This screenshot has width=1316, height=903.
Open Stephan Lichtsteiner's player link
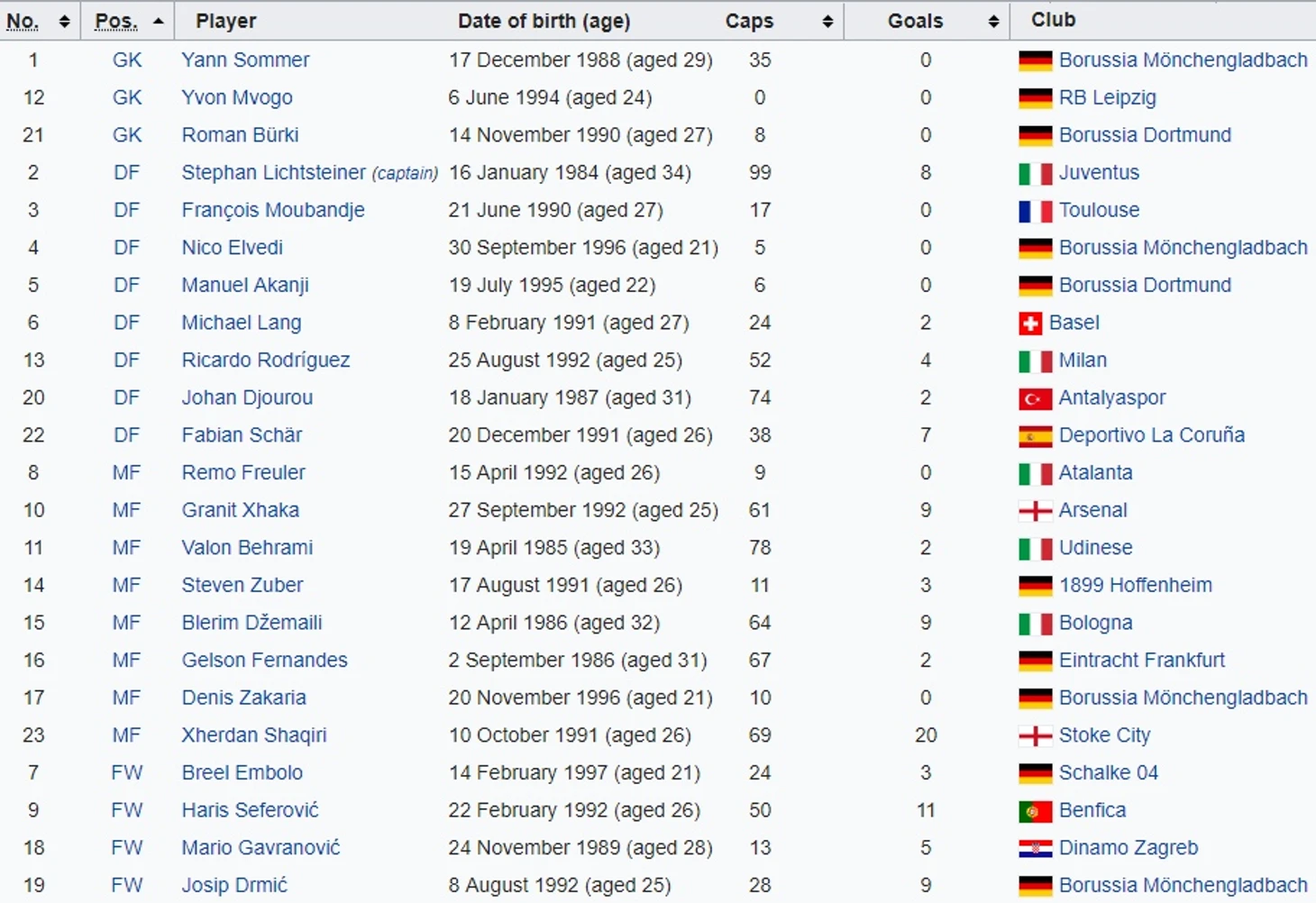click(273, 172)
